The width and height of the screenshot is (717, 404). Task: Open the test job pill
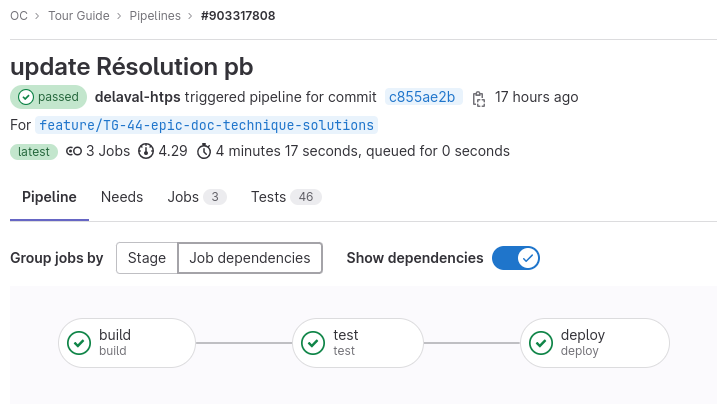[x=358, y=343]
